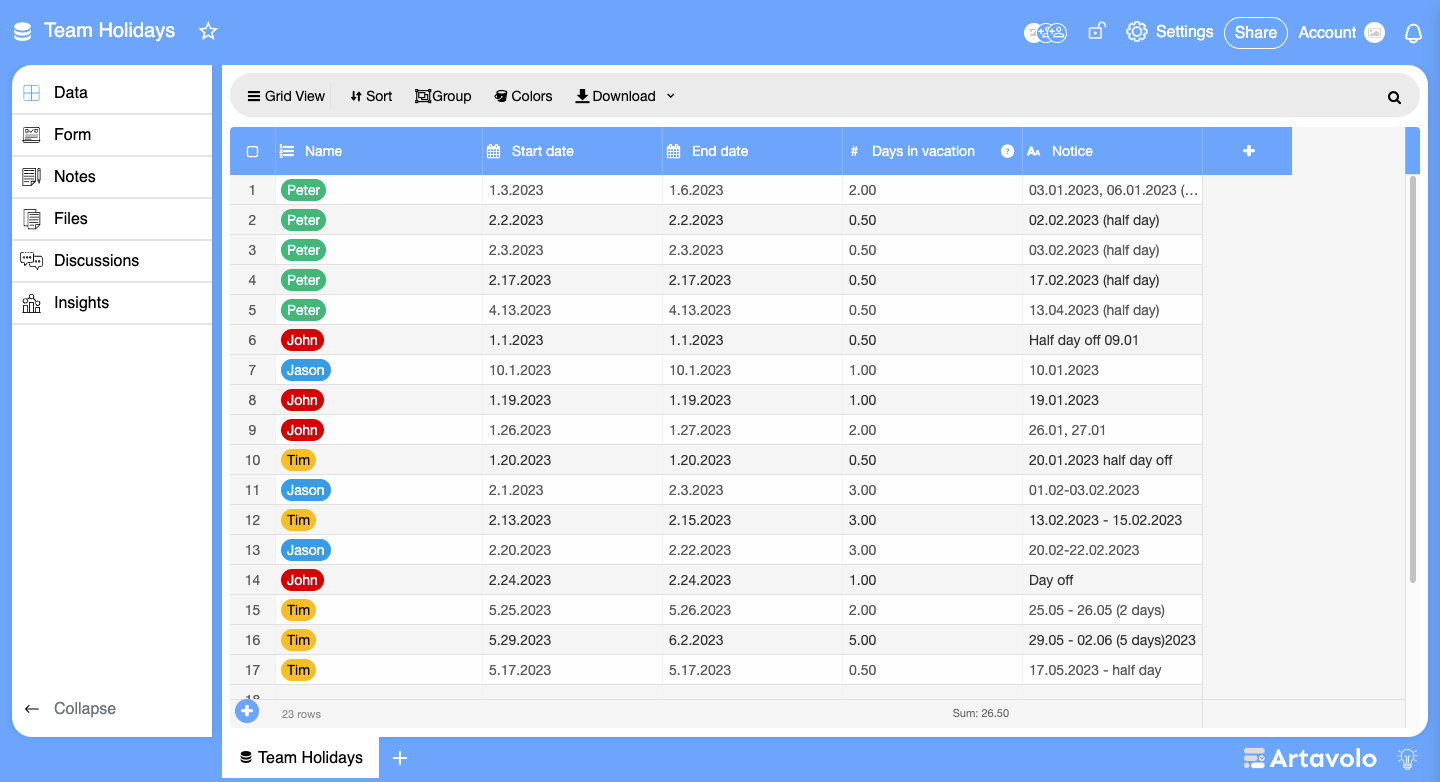Screen dimensions: 1440x782
Task: Open the Notes section in the sidebar
Action: [112, 177]
